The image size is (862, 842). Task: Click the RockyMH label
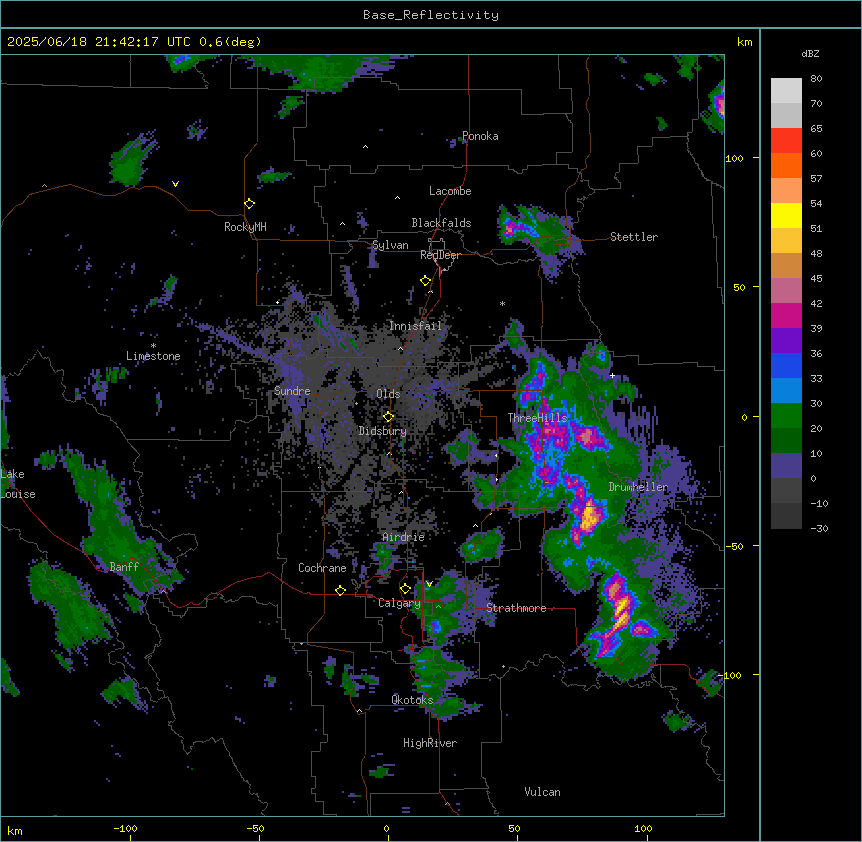[x=245, y=227]
